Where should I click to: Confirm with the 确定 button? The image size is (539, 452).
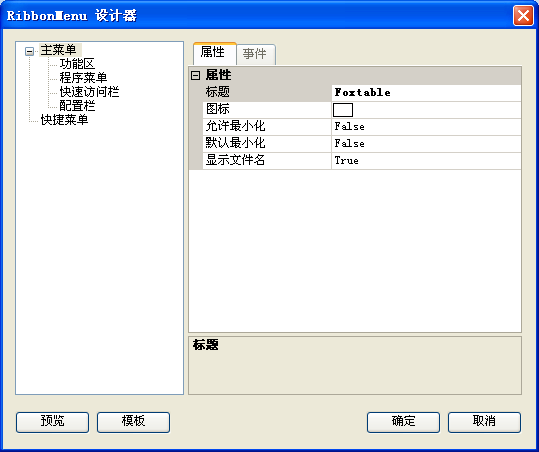[x=403, y=422]
